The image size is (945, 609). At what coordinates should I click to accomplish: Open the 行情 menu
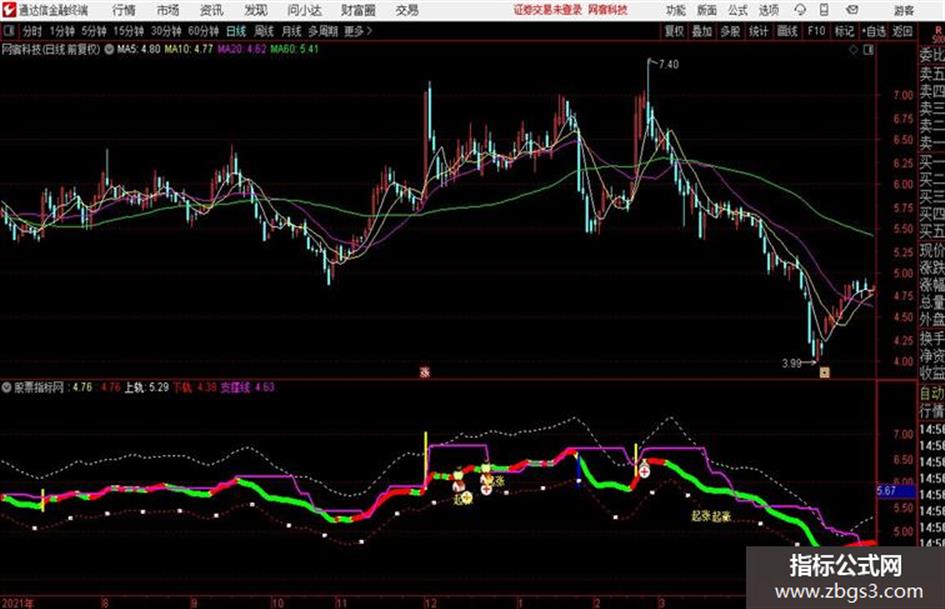click(124, 10)
